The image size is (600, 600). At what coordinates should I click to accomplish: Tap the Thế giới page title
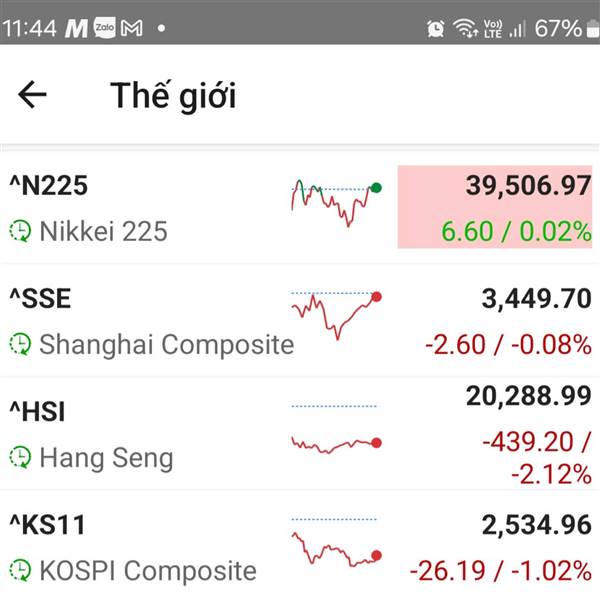click(x=173, y=96)
